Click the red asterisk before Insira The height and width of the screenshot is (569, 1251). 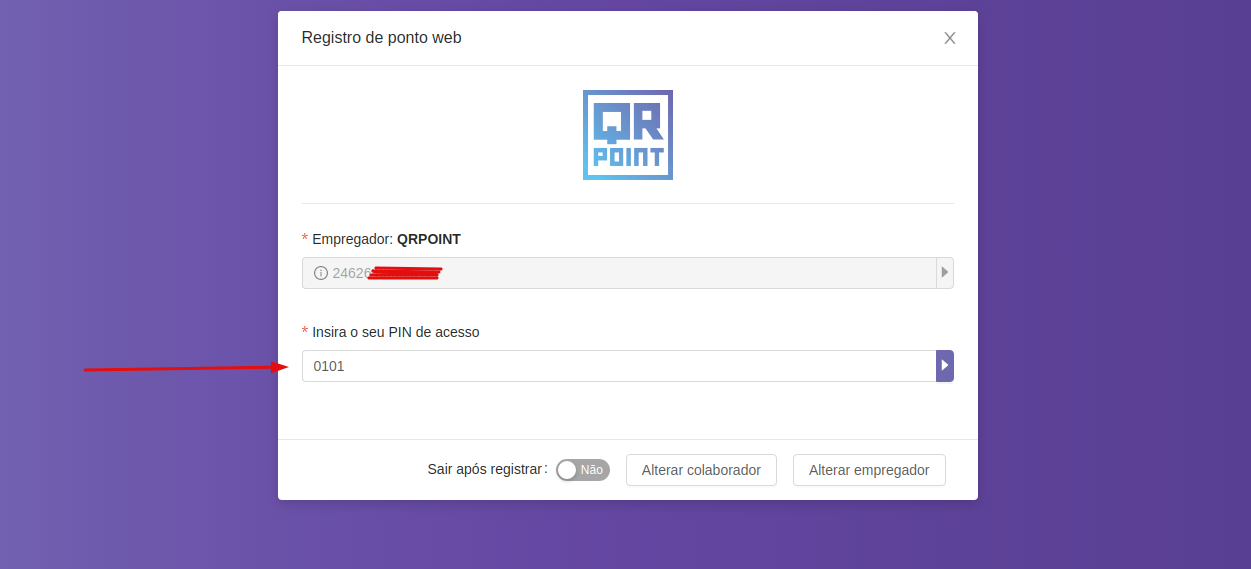click(305, 331)
